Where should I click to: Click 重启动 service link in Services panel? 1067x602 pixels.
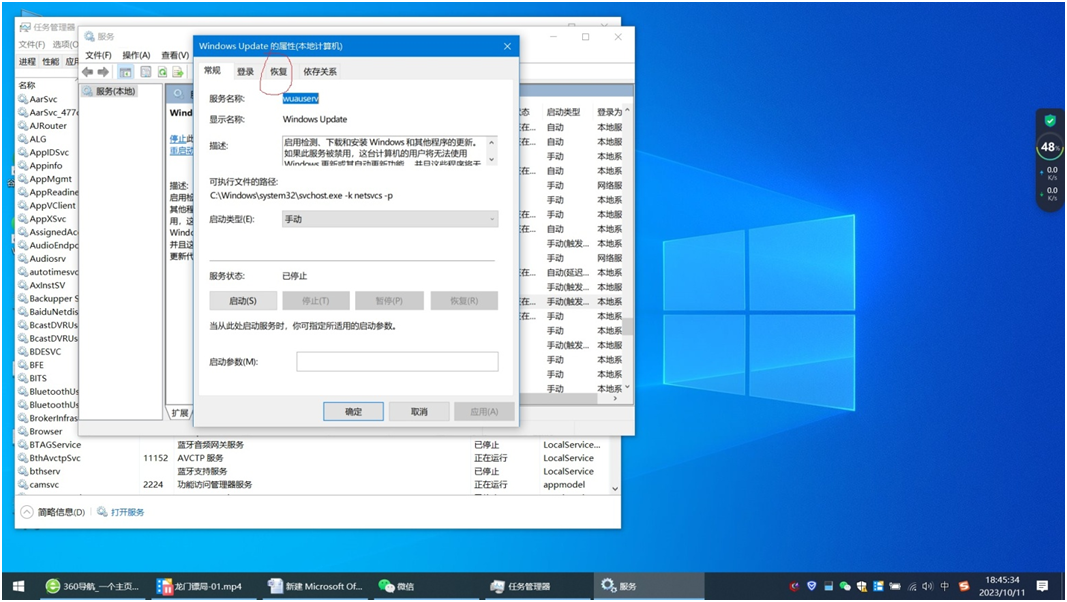(x=180, y=150)
